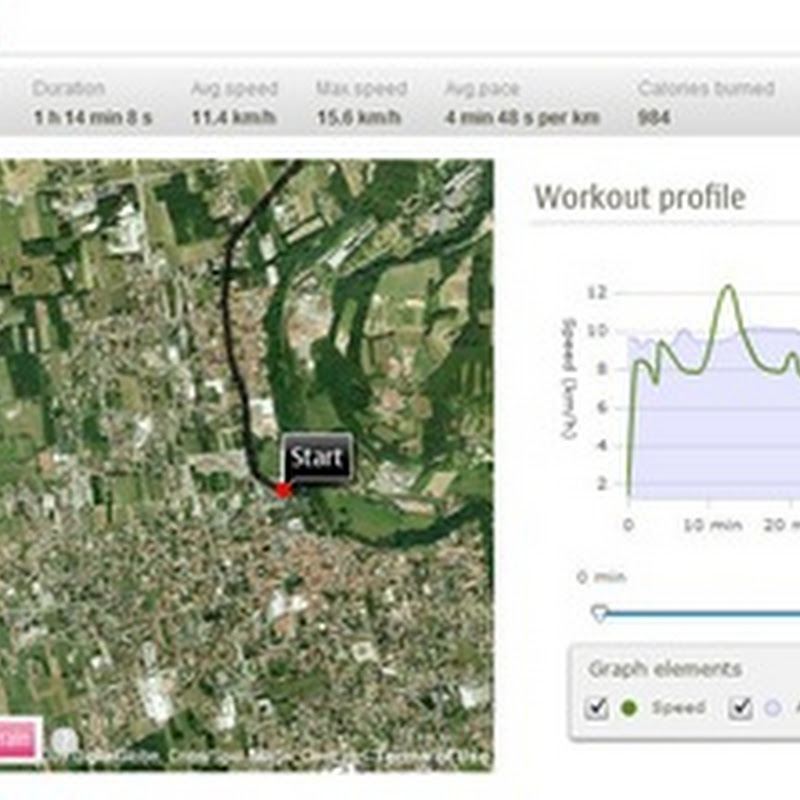Select the calories burned value 984
Image resolution: width=800 pixels, height=800 pixels.
coord(654,118)
